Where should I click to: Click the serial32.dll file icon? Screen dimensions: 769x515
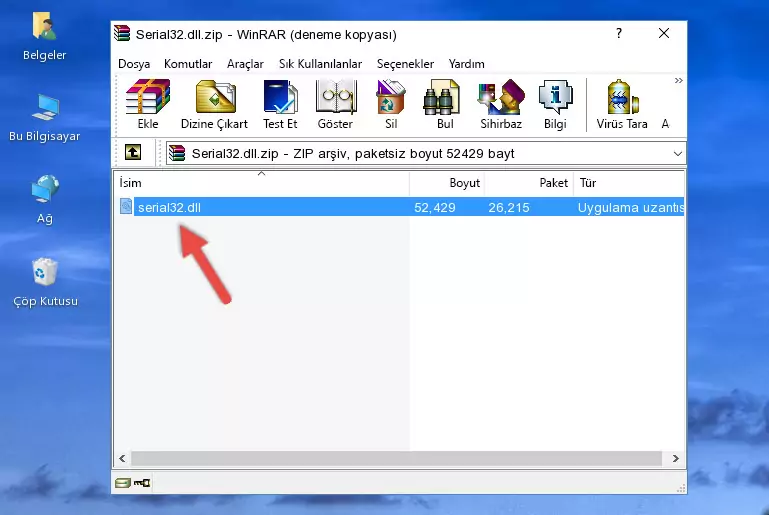(126, 206)
